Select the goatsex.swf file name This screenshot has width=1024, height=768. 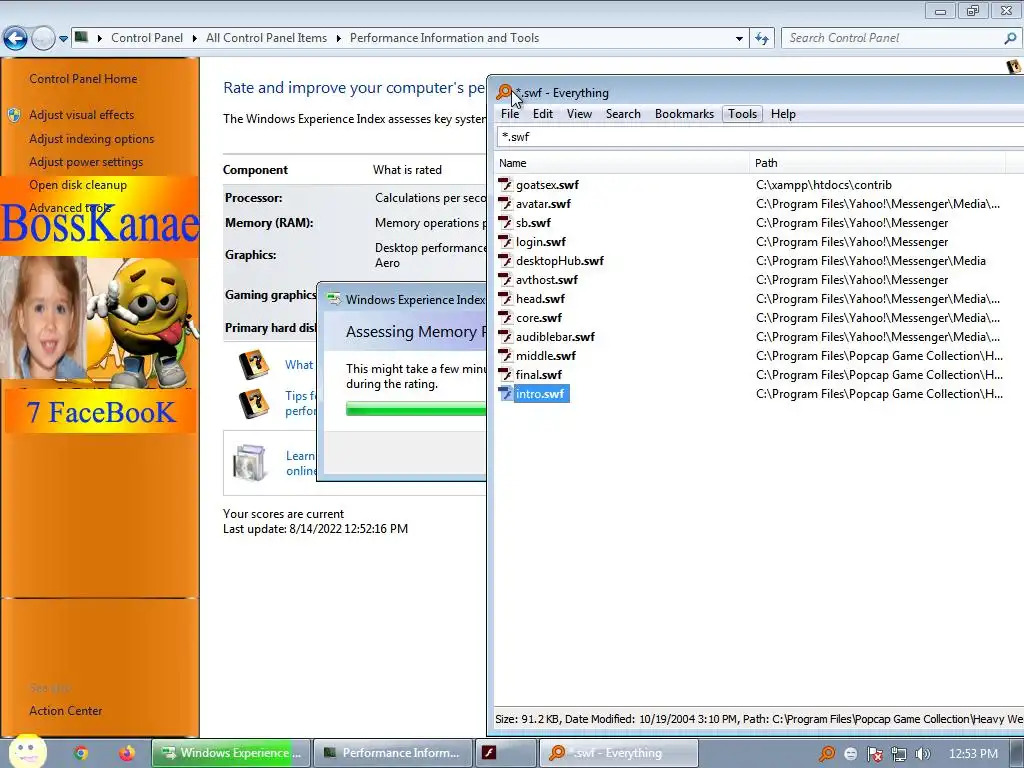[x=547, y=185]
